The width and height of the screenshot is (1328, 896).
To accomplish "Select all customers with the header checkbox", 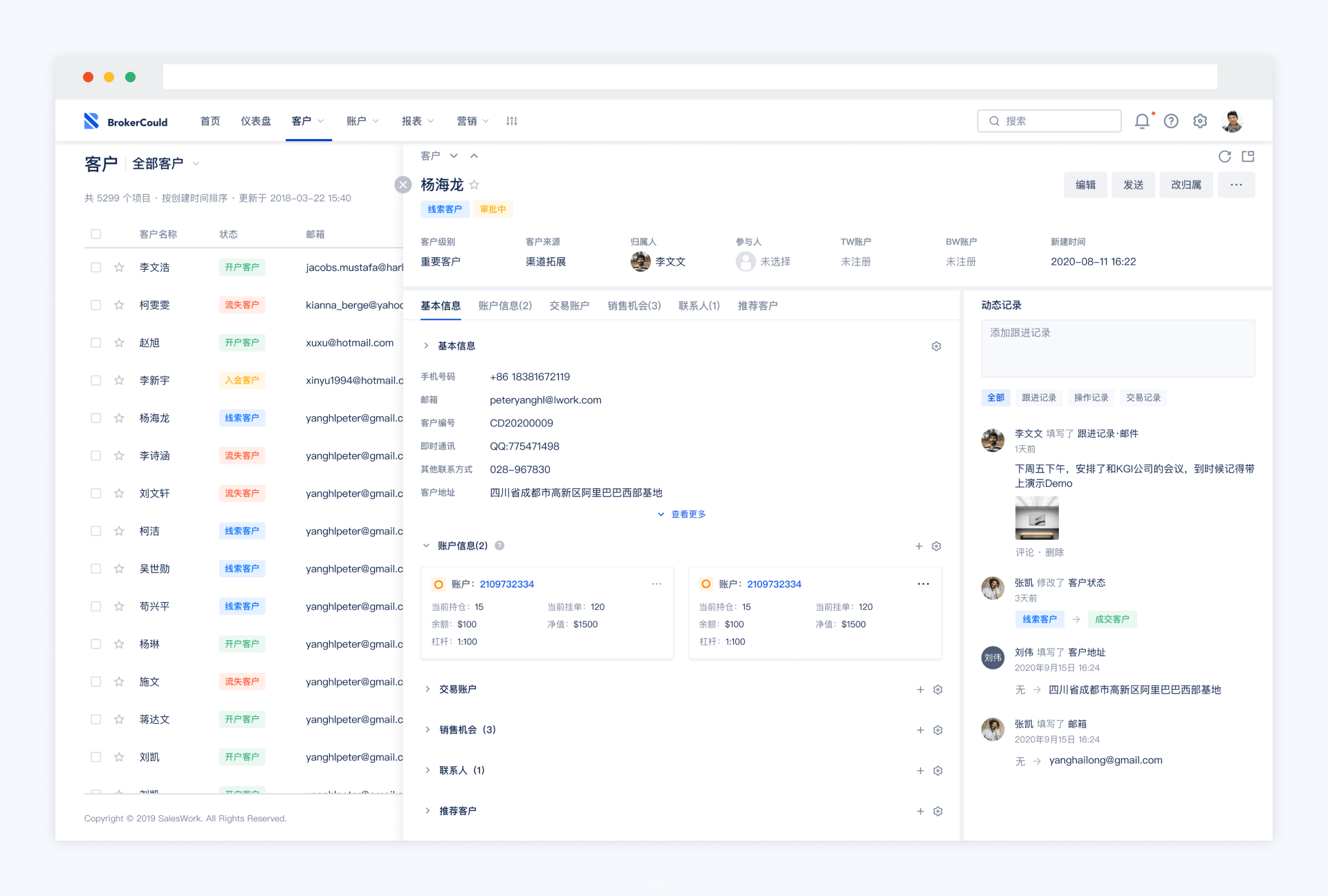I will [x=96, y=234].
